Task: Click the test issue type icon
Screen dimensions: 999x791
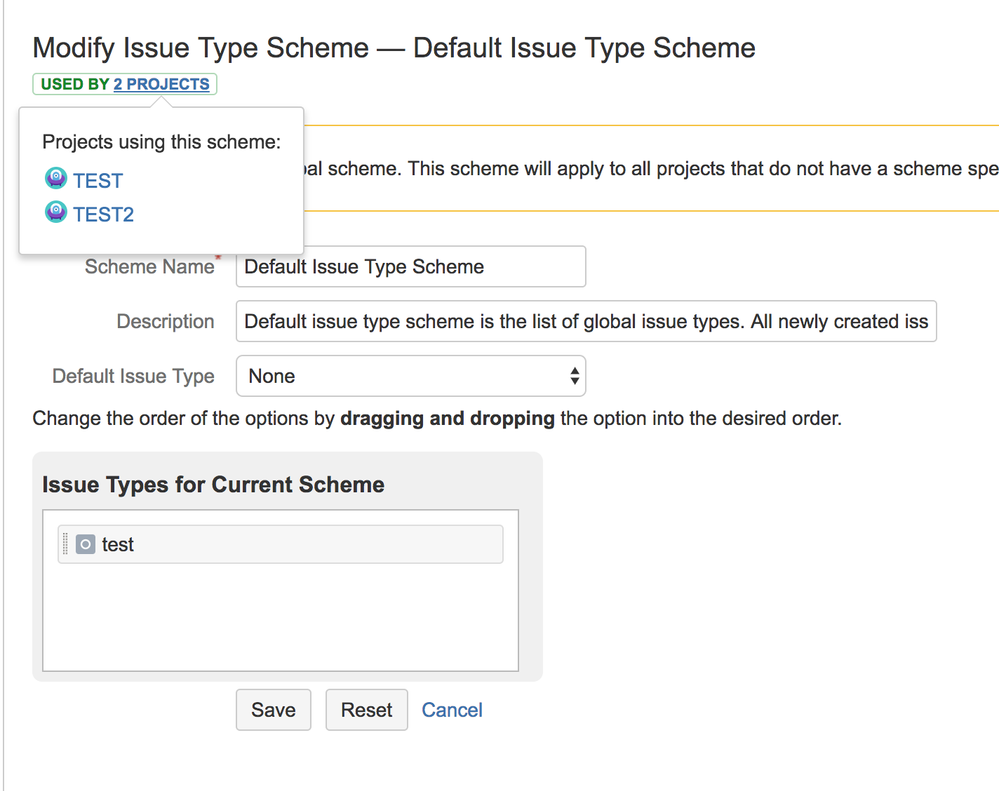Action: (86, 545)
